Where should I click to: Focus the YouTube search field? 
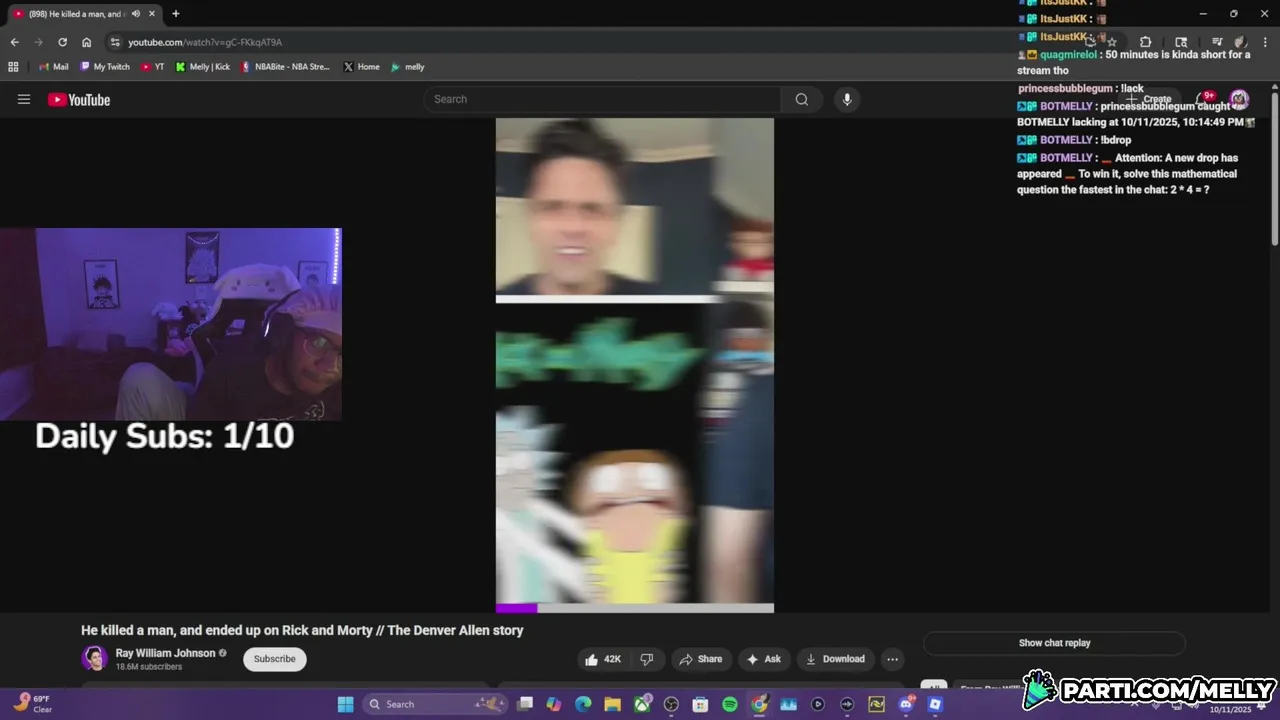(x=602, y=99)
